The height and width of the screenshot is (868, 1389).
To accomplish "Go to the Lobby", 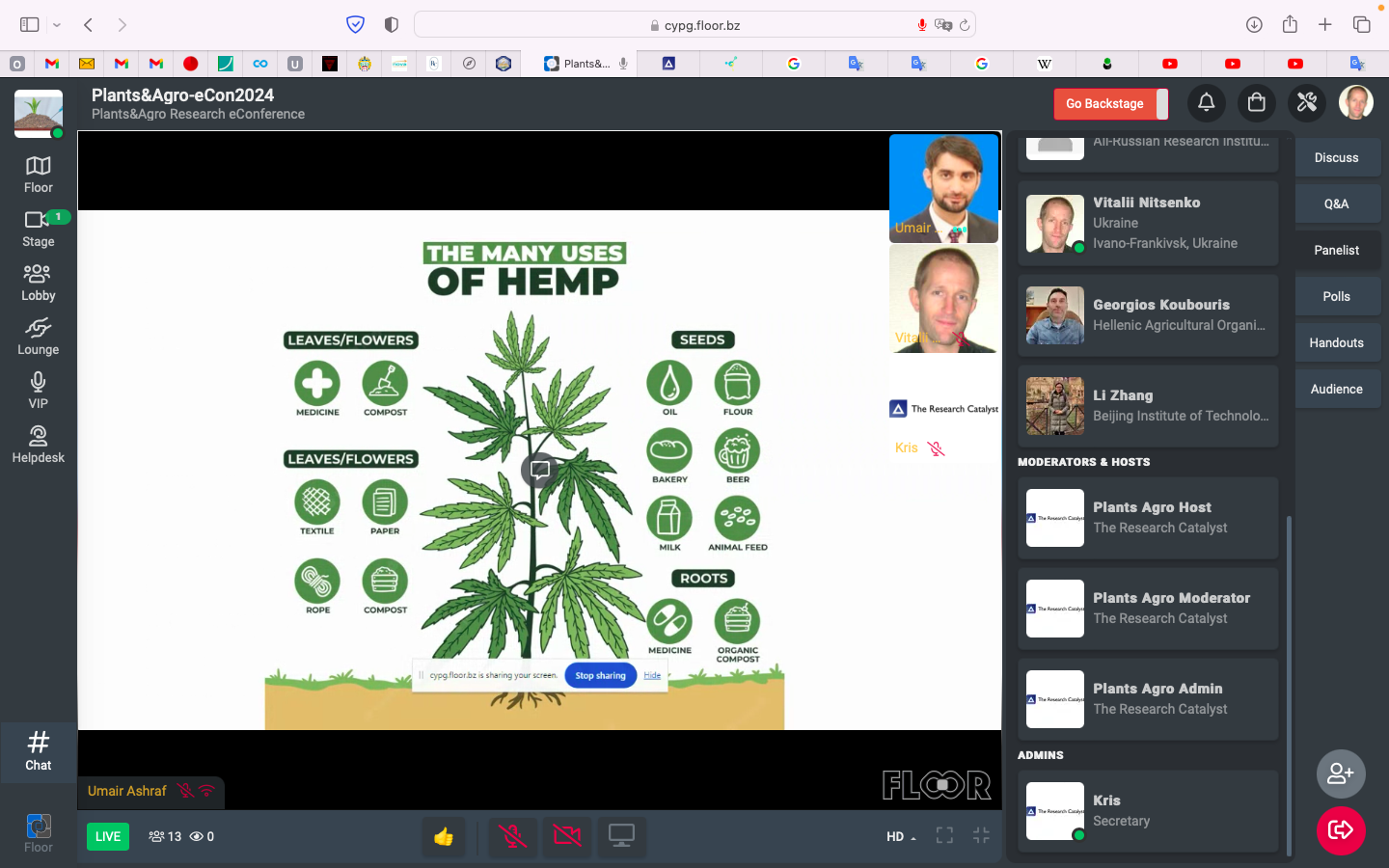I will pos(39,283).
